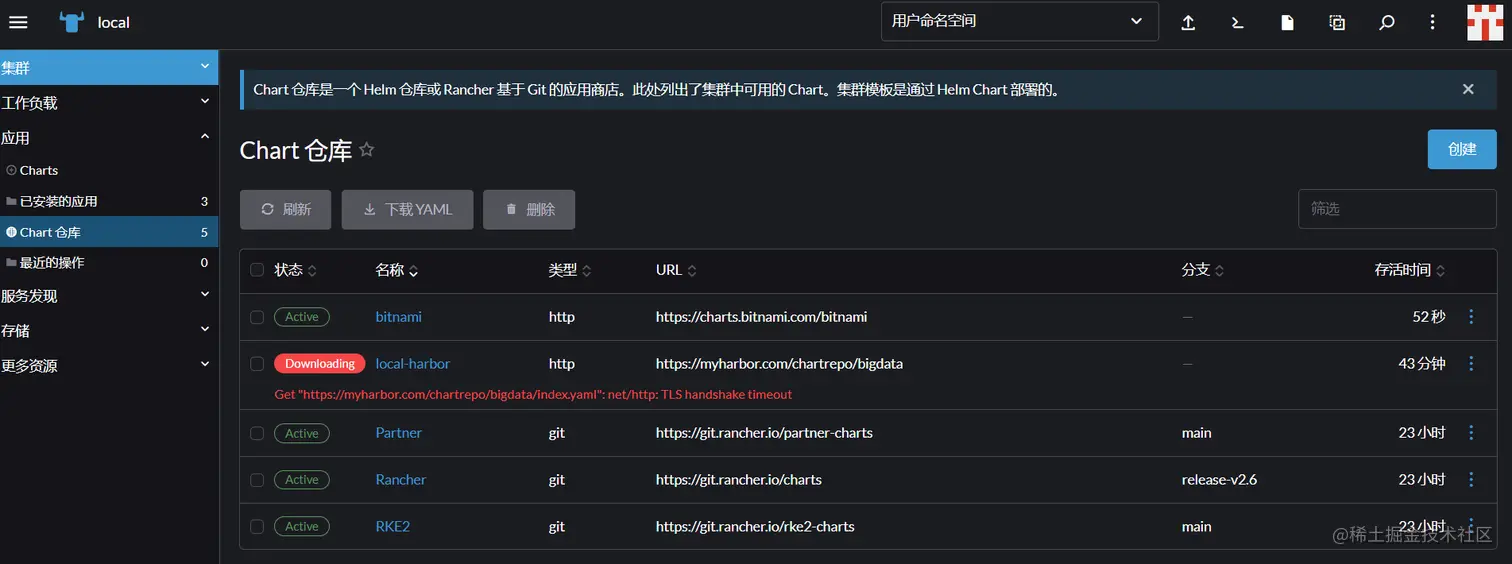Click the Rancher cow logo
Screen dimensions: 1512x564
[71, 22]
